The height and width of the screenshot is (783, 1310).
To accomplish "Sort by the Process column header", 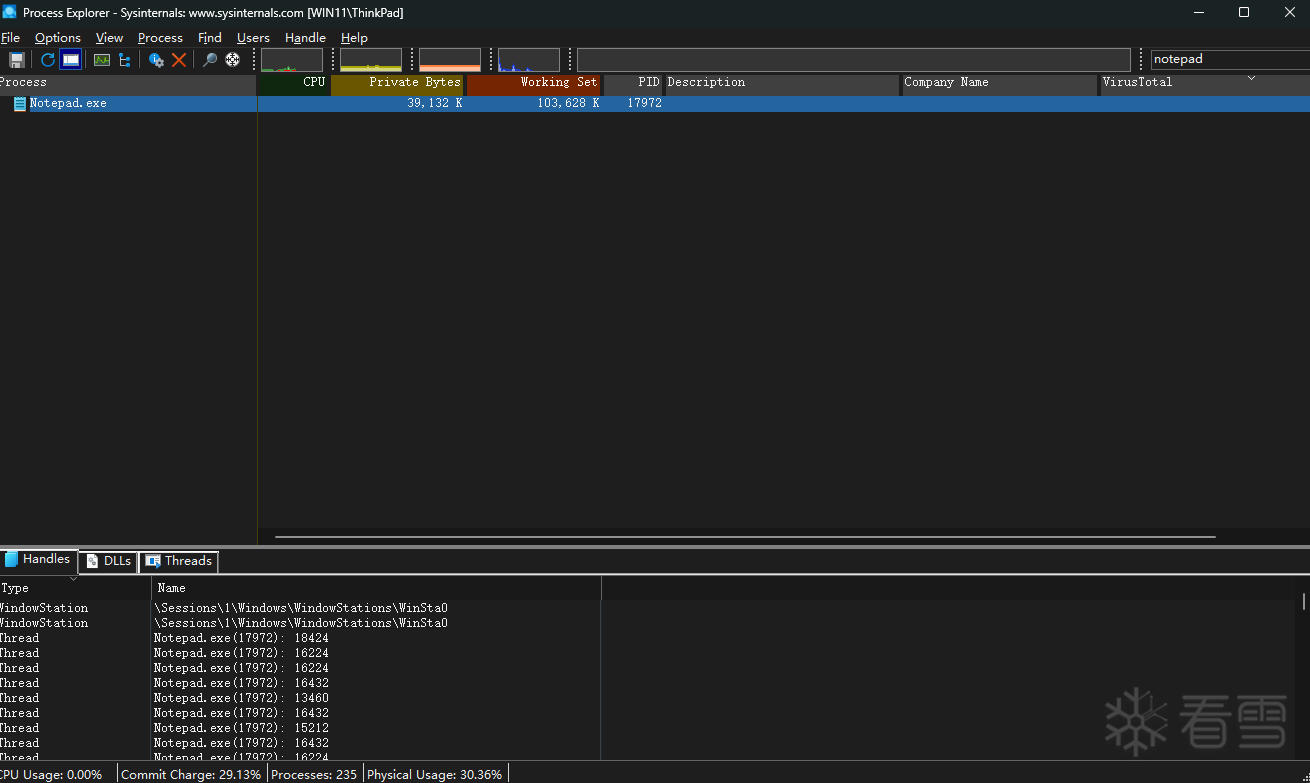I will tap(128, 83).
